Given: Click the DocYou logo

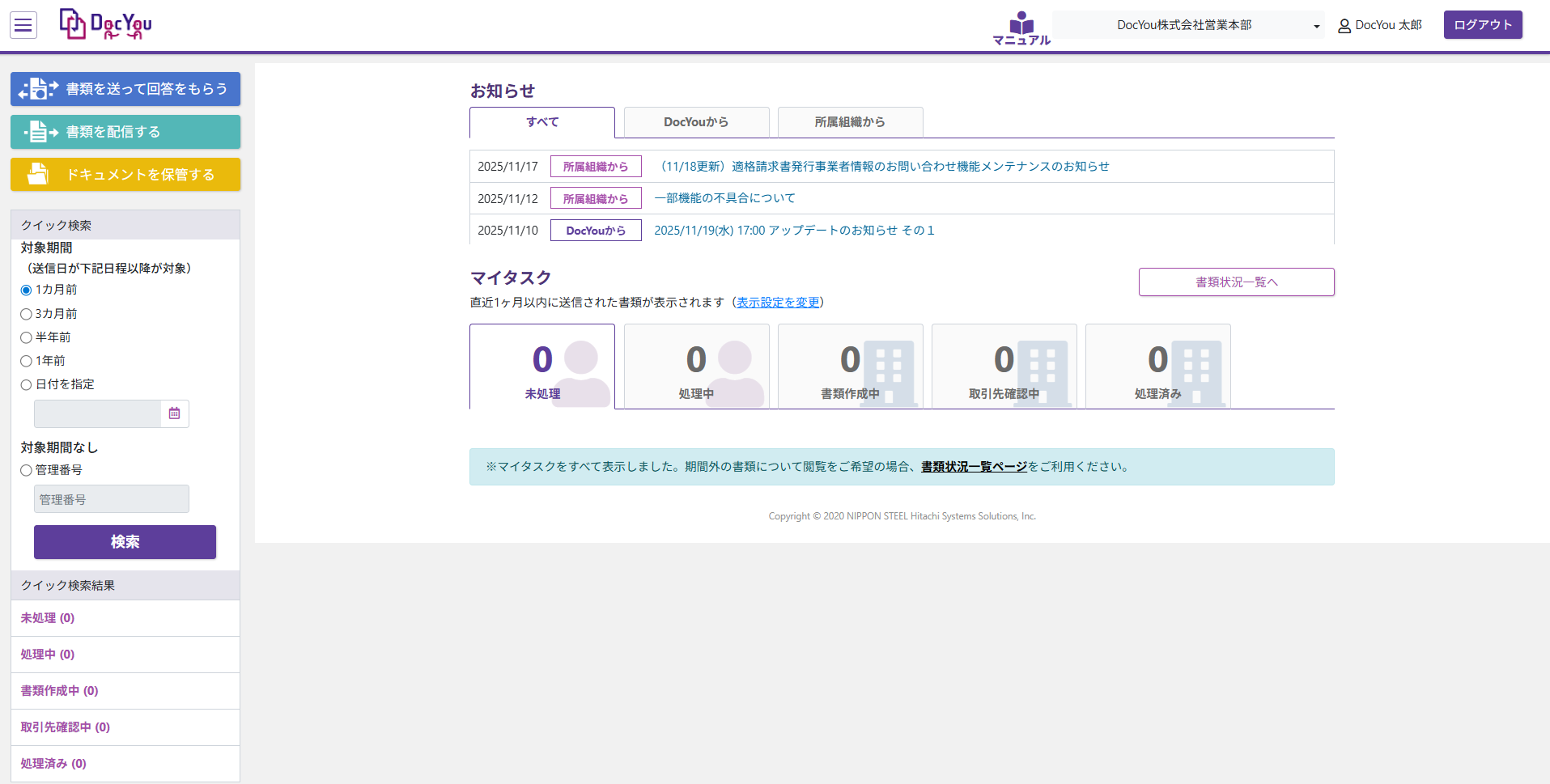Looking at the screenshot, I should 106,24.
